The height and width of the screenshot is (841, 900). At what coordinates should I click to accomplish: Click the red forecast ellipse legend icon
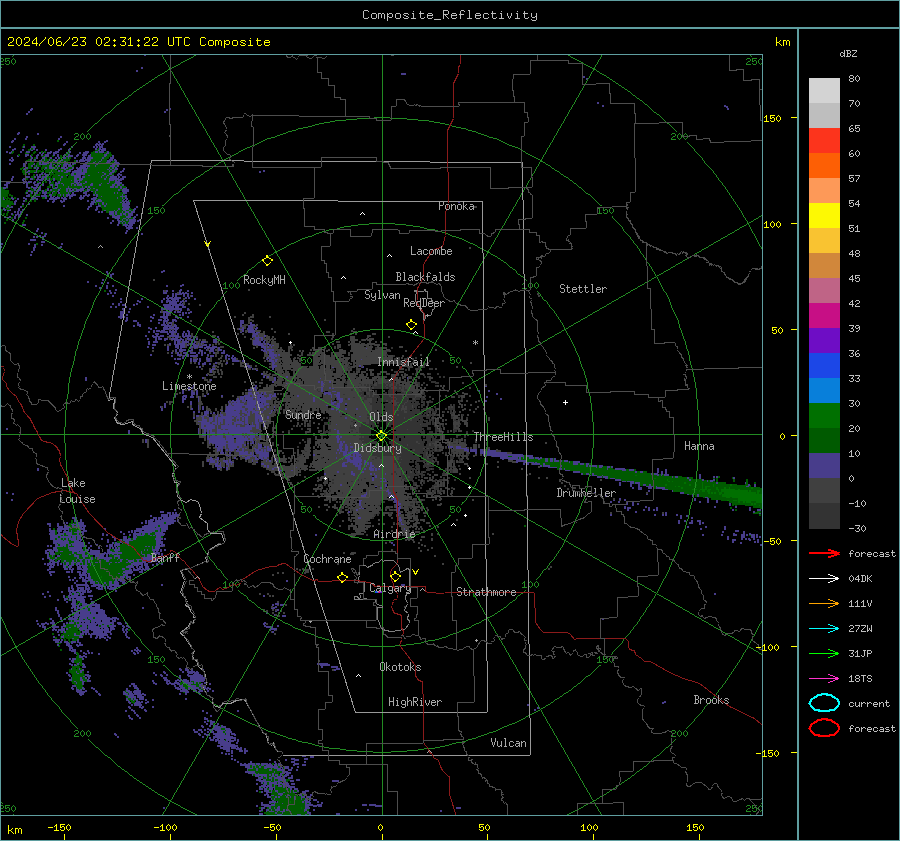click(824, 728)
